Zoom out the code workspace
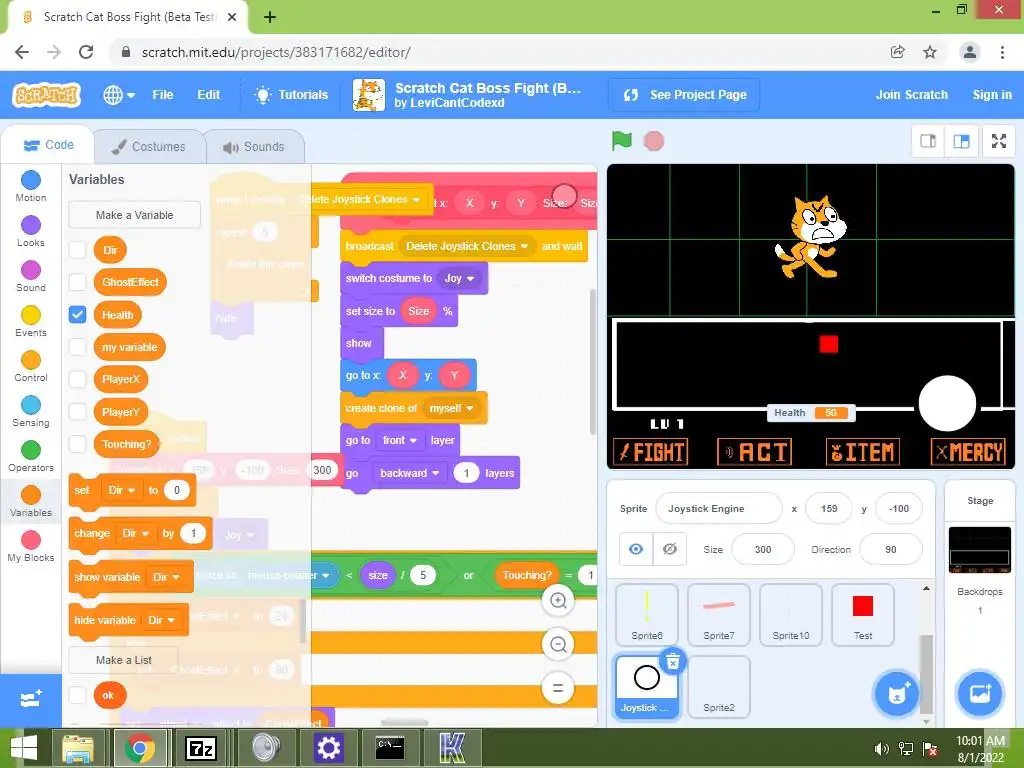1024x768 pixels. (x=558, y=645)
